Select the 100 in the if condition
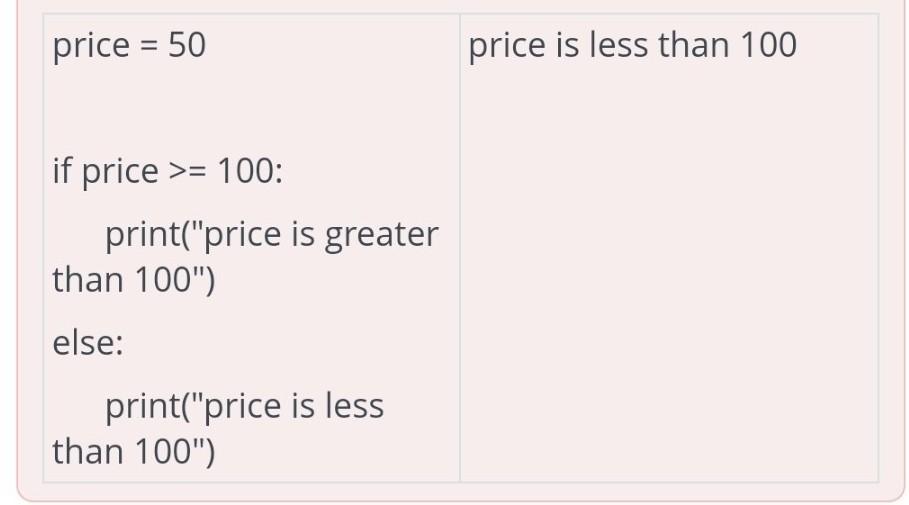 pos(243,171)
